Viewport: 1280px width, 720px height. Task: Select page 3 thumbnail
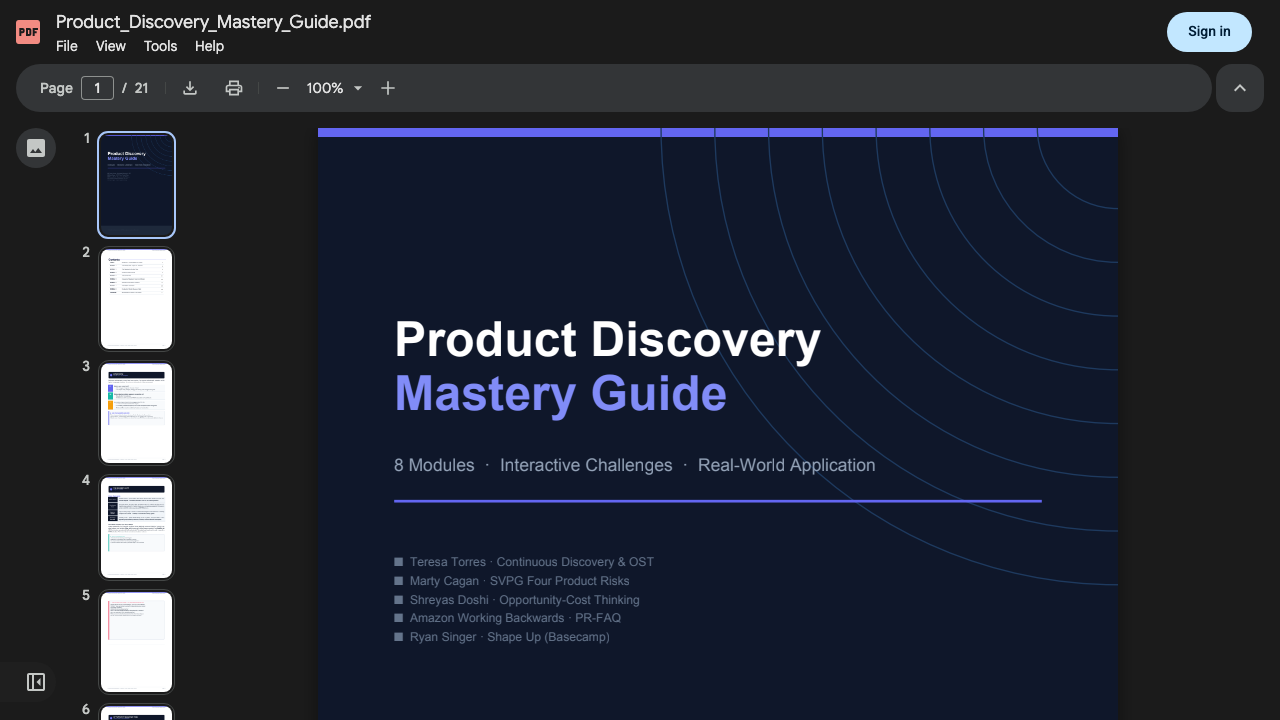pos(137,414)
